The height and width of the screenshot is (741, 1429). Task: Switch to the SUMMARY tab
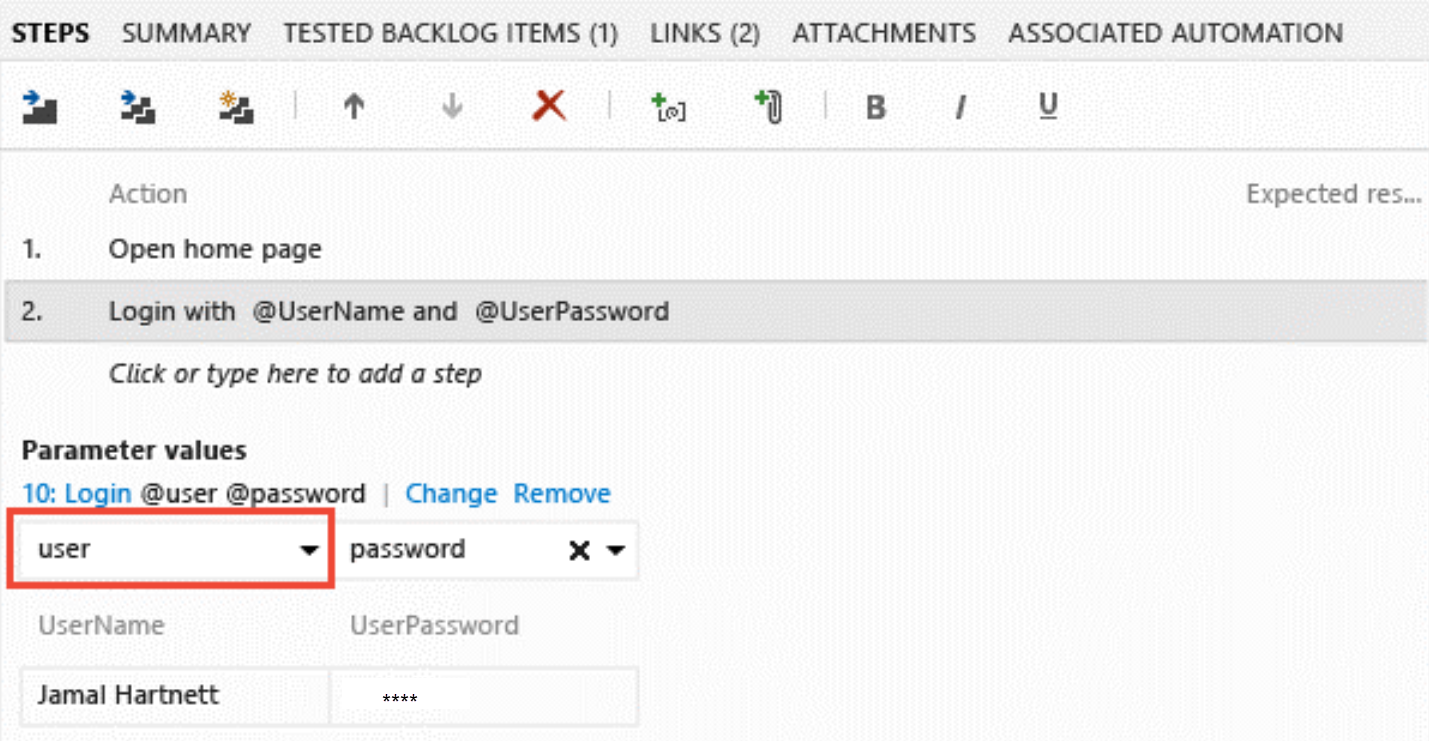[x=186, y=32]
